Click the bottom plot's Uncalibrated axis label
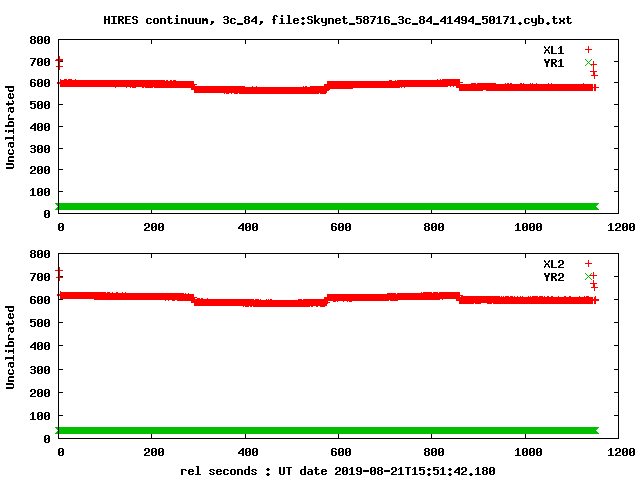This screenshot has width=640, height=480. [10, 347]
